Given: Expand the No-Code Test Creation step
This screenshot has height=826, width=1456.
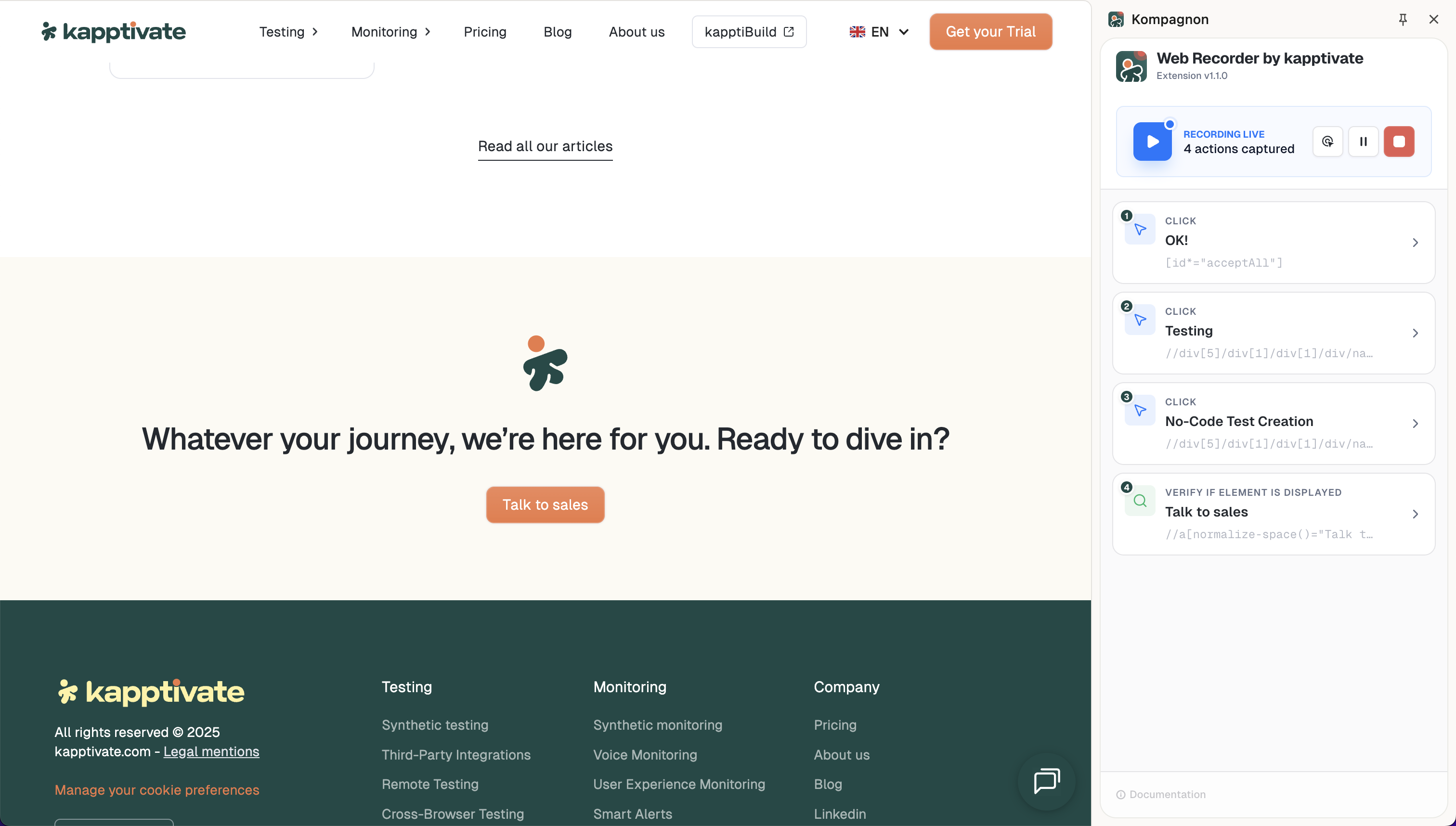Looking at the screenshot, I should 1415,424.
